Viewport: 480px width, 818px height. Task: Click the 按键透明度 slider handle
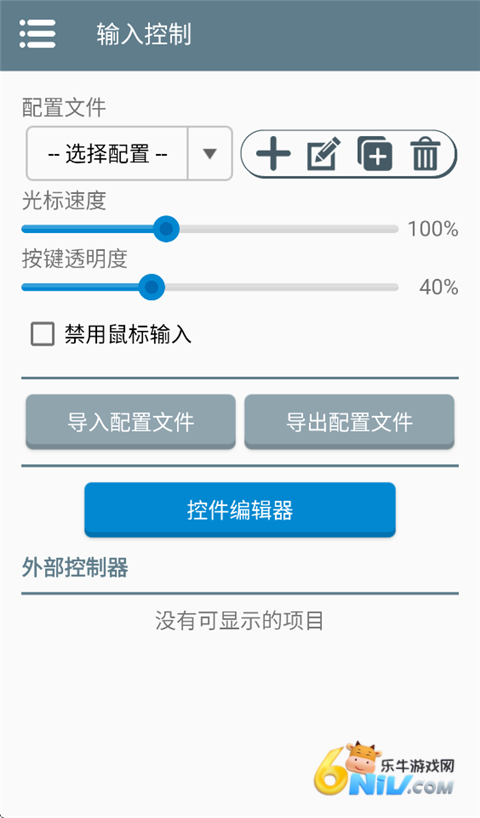(x=151, y=287)
